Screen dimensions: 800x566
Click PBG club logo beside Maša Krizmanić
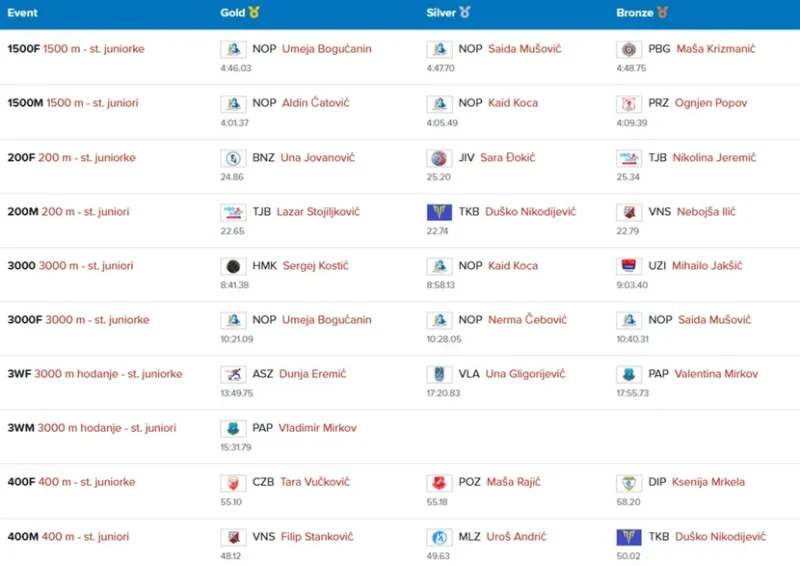[x=629, y=49]
